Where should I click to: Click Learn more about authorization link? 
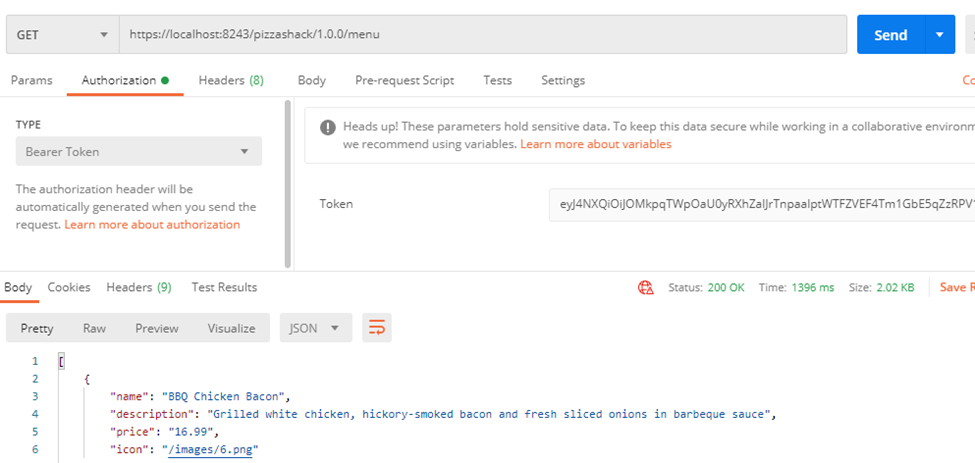[x=152, y=224]
